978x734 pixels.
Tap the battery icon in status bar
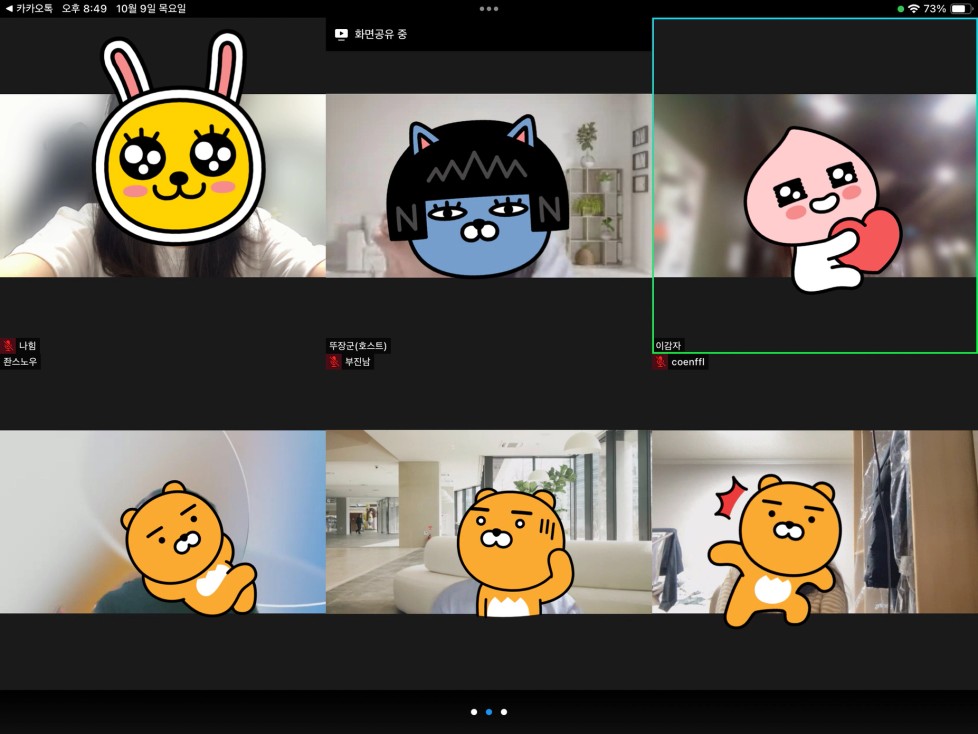click(x=959, y=8)
